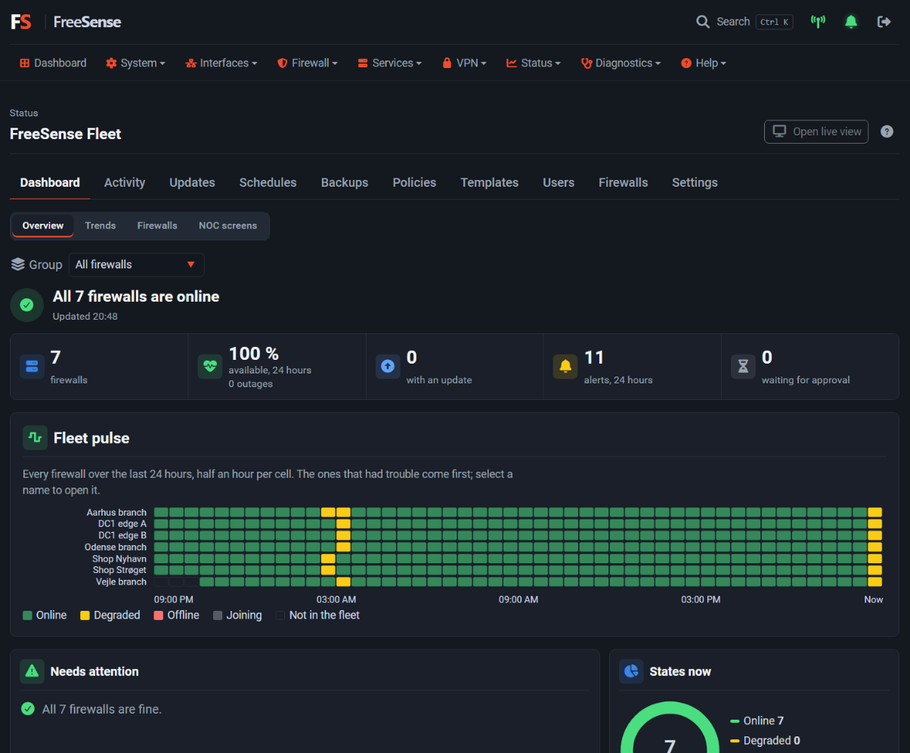910x753 pixels.
Task: Click the Open live view button
Action: tap(816, 132)
